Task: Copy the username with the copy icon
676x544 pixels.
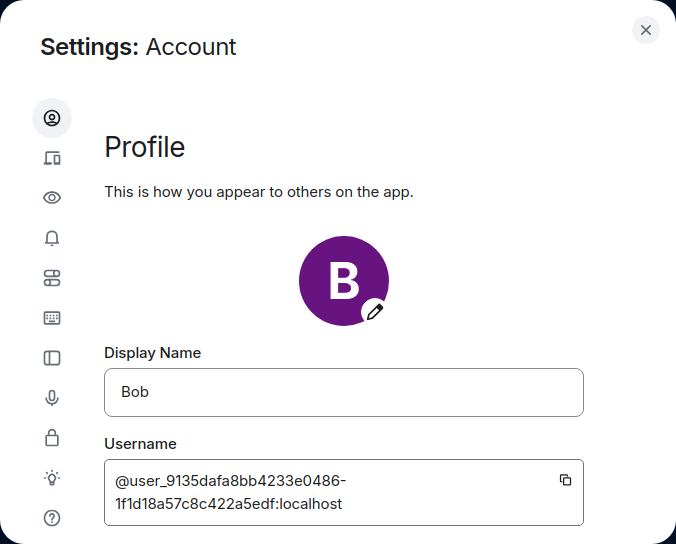Action: [x=565, y=480]
